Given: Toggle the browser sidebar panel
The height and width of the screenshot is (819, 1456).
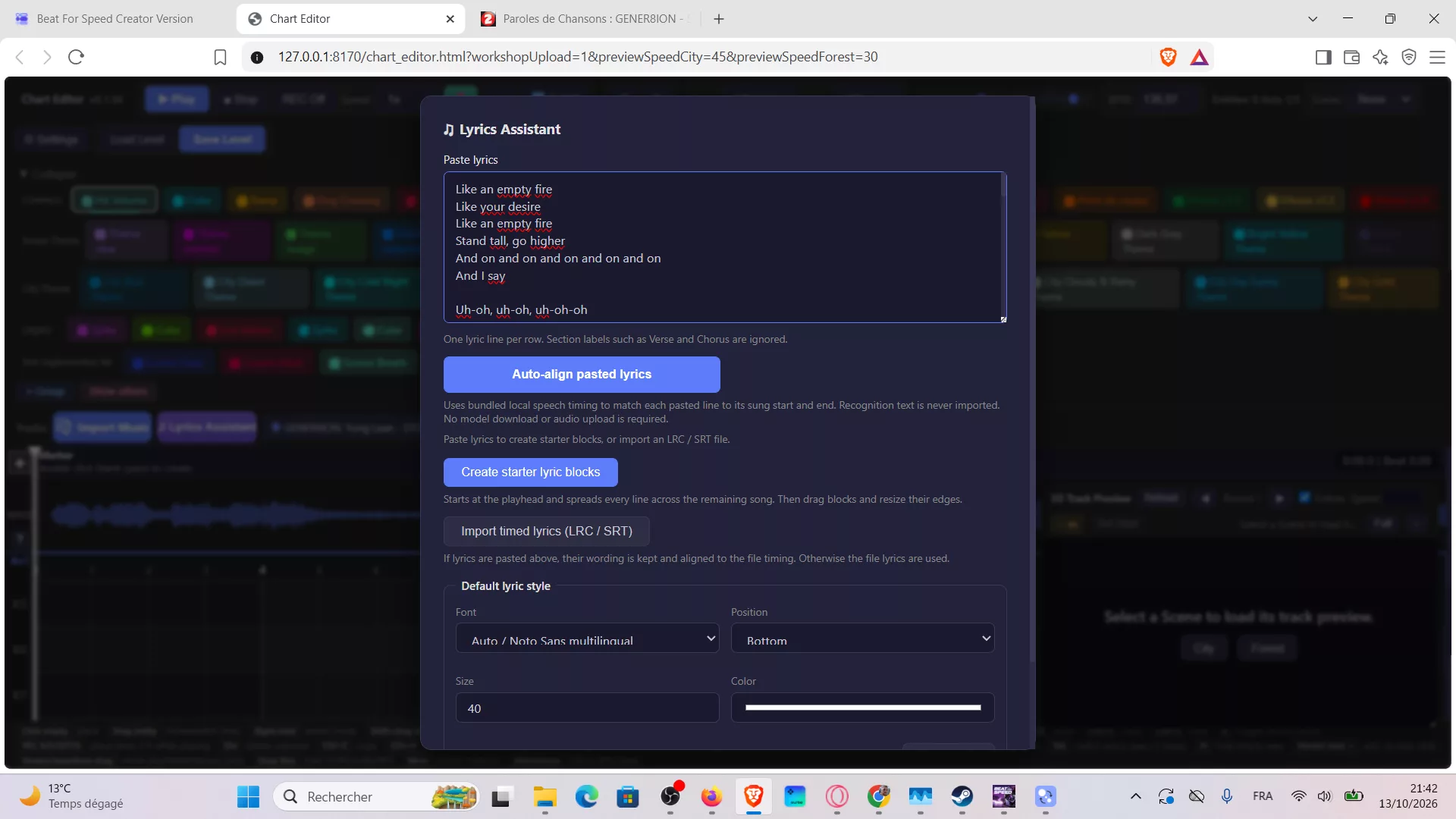Looking at the screenshot, I should [x=1323, y=57].
